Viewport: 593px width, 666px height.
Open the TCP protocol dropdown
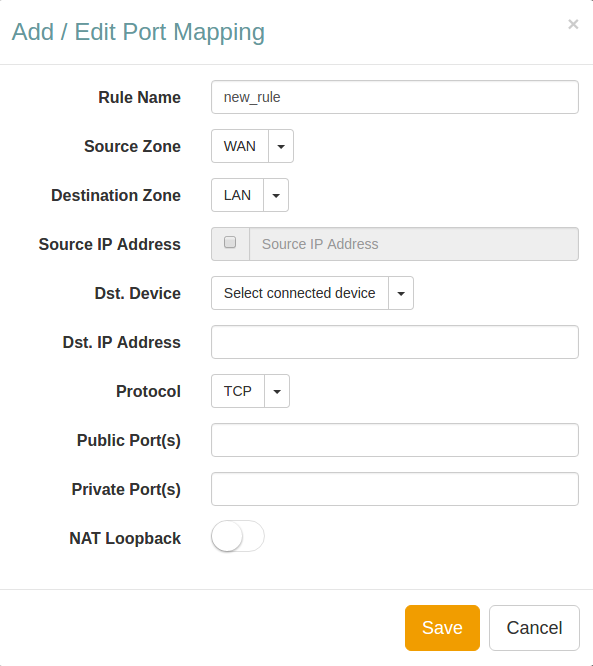[x=238, y=391]
